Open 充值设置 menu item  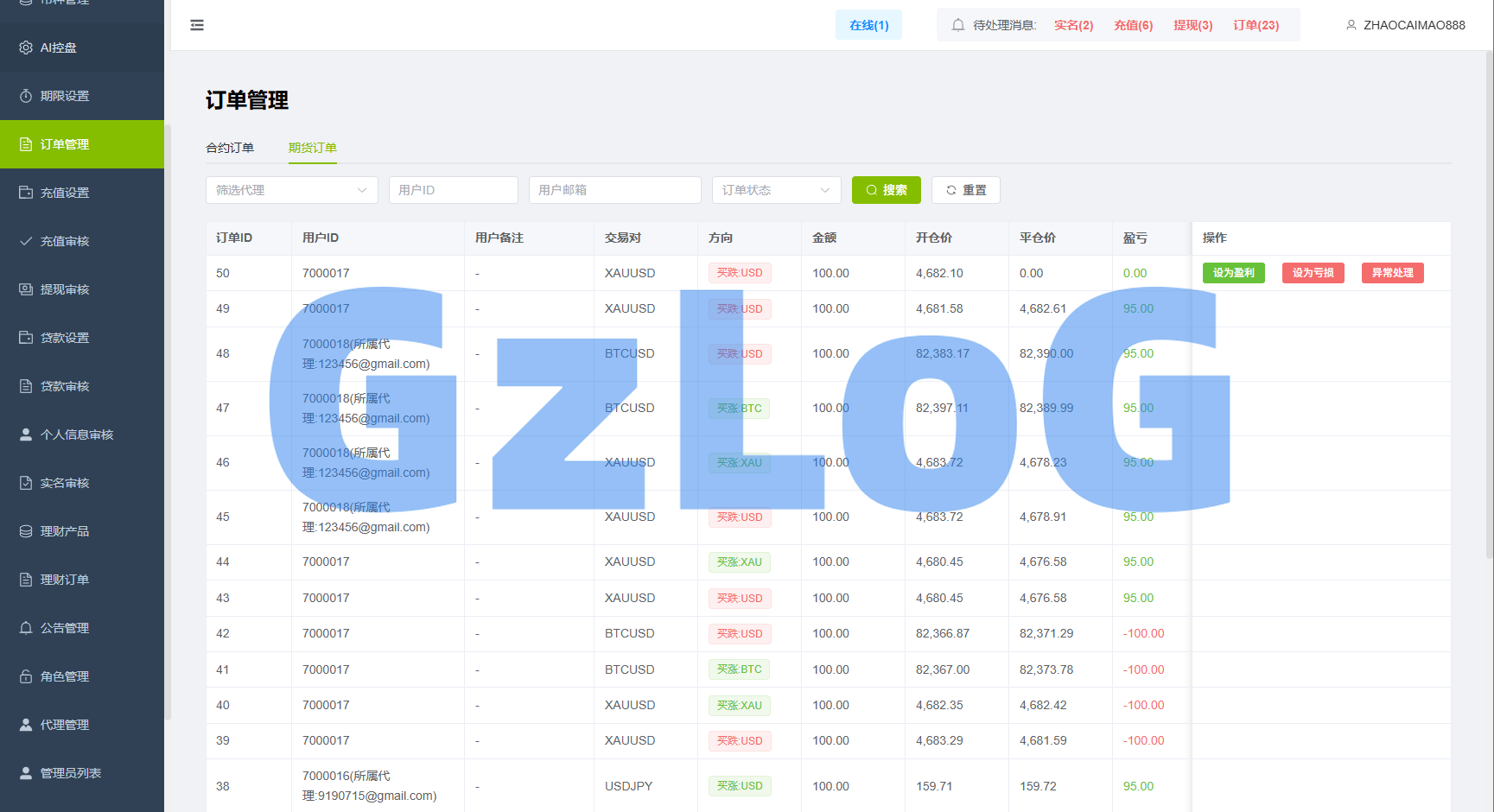[82, 193]
